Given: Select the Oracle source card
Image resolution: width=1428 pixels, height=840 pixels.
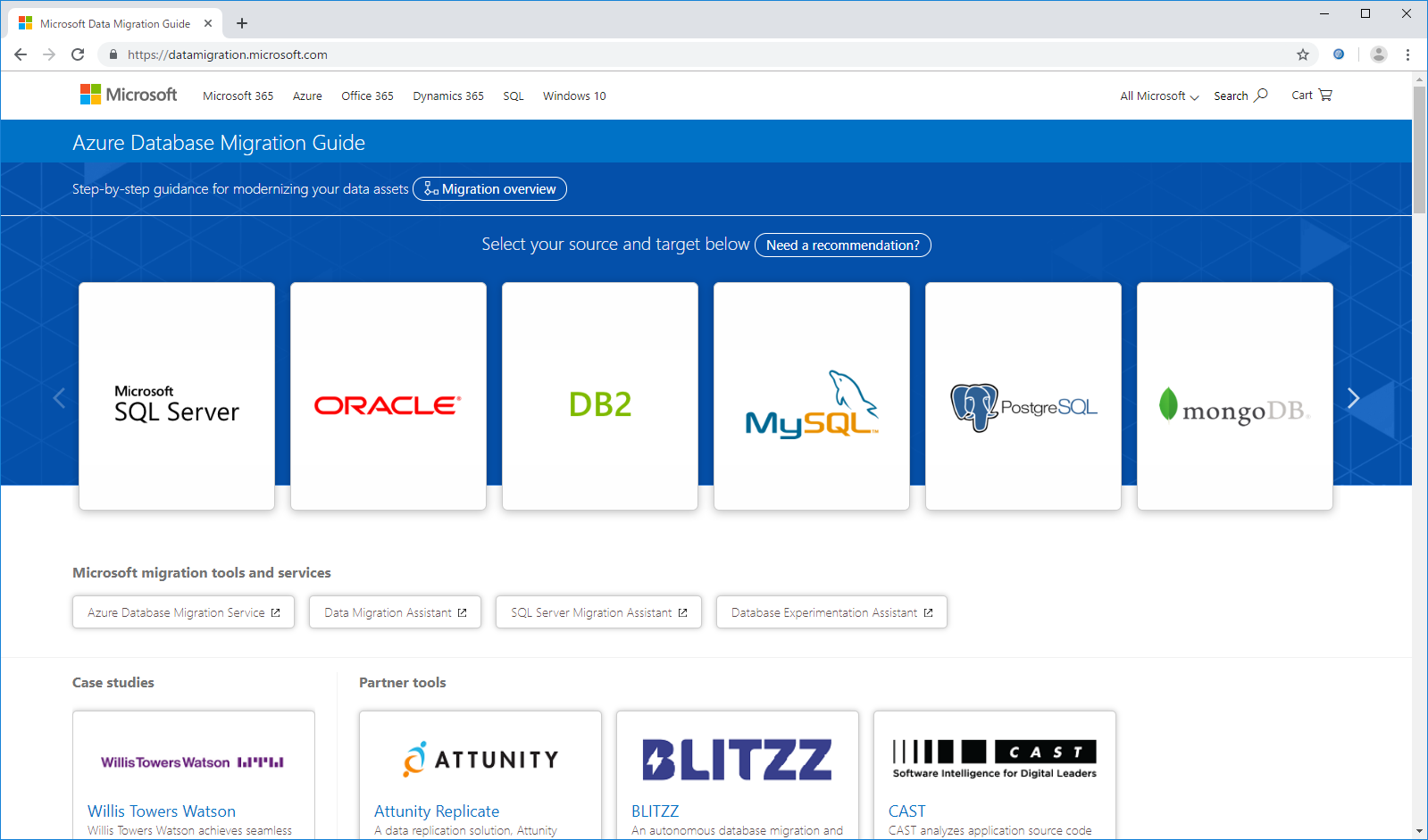Looking at the screenshot, I should pos(388,396).
